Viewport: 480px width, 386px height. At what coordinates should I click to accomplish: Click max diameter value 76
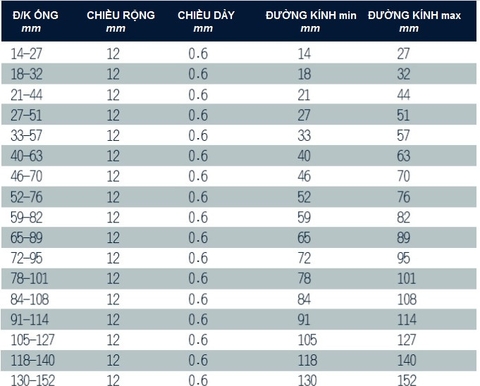click(403, 197)
